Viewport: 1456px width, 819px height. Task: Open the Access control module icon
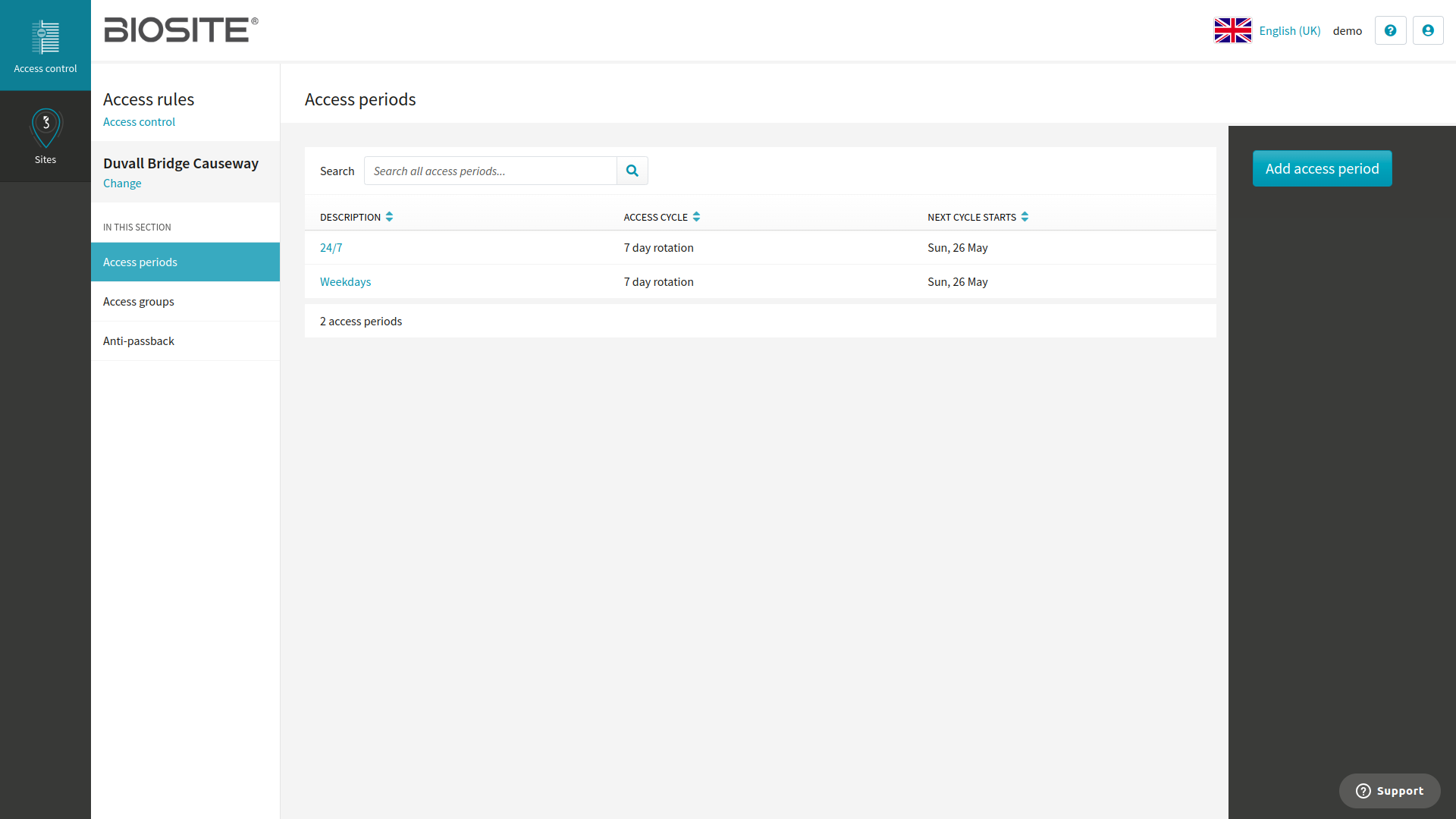click(45, 38)
